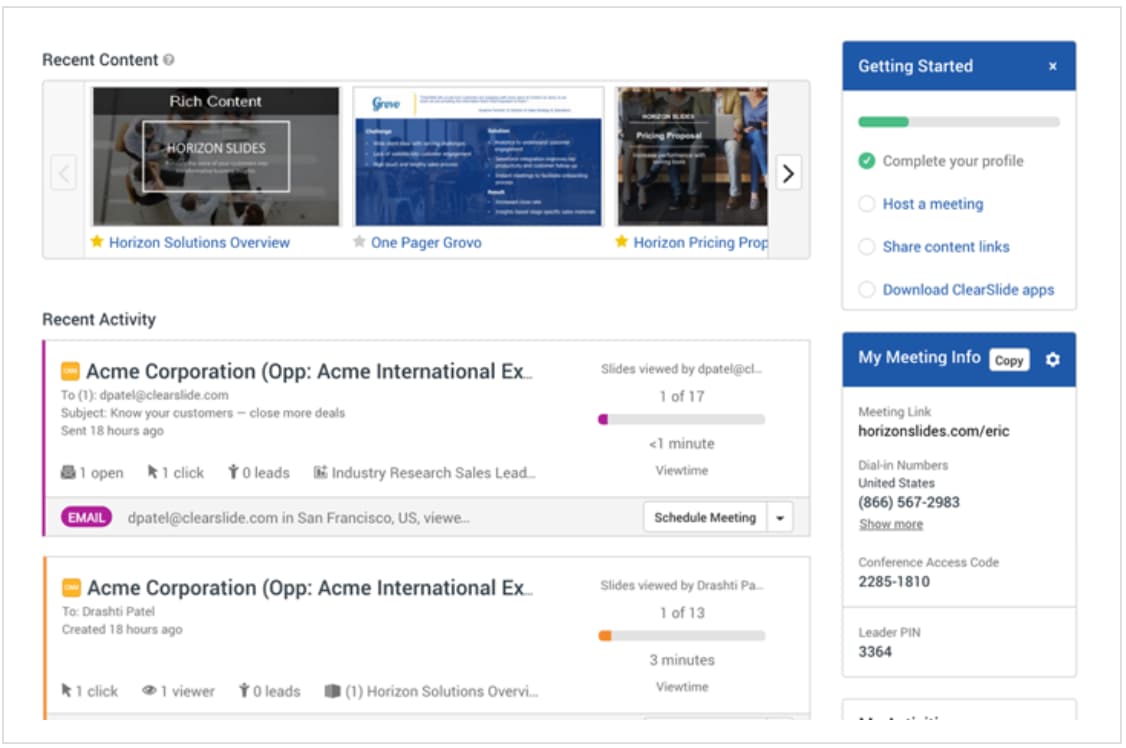
Task: Copy the meeting info
Action: click(x=1009, y=360)
